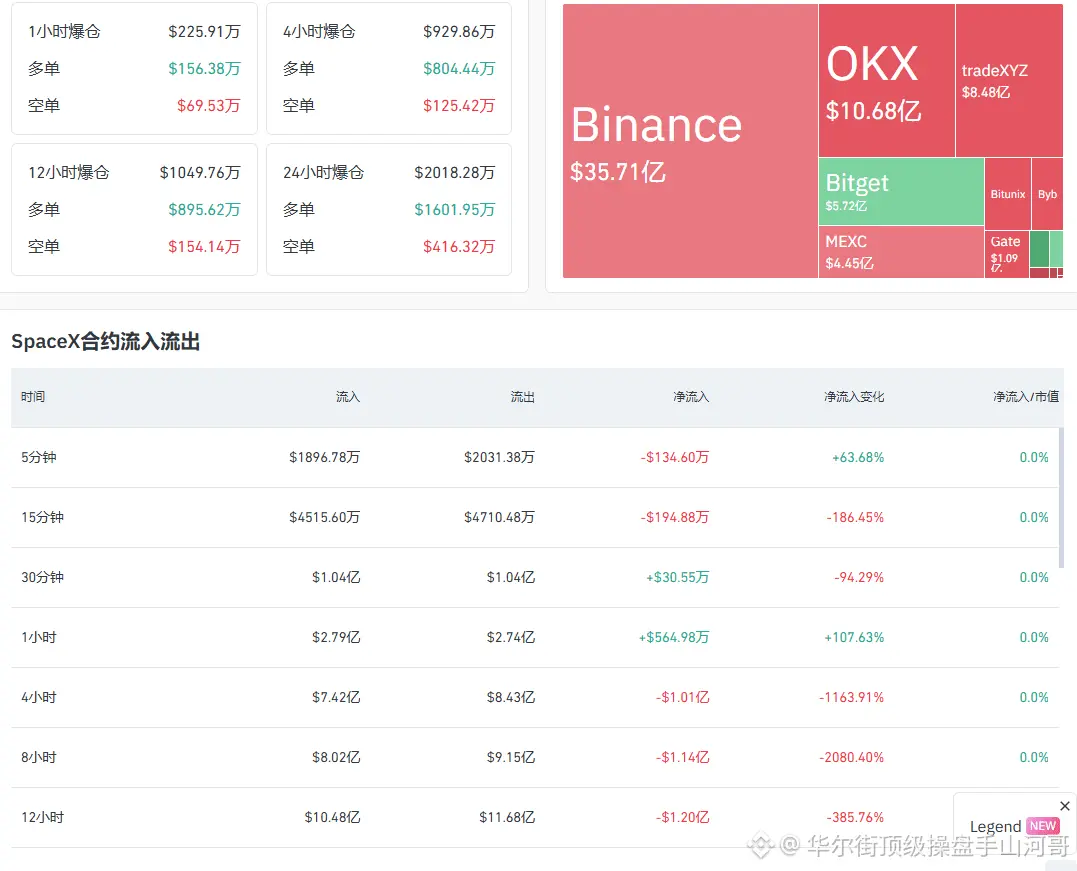Image resolution: width=1077 pixels, height=871 pixels.
Task: Sort by the 净流入/市值 column header
Action: 1025,396
